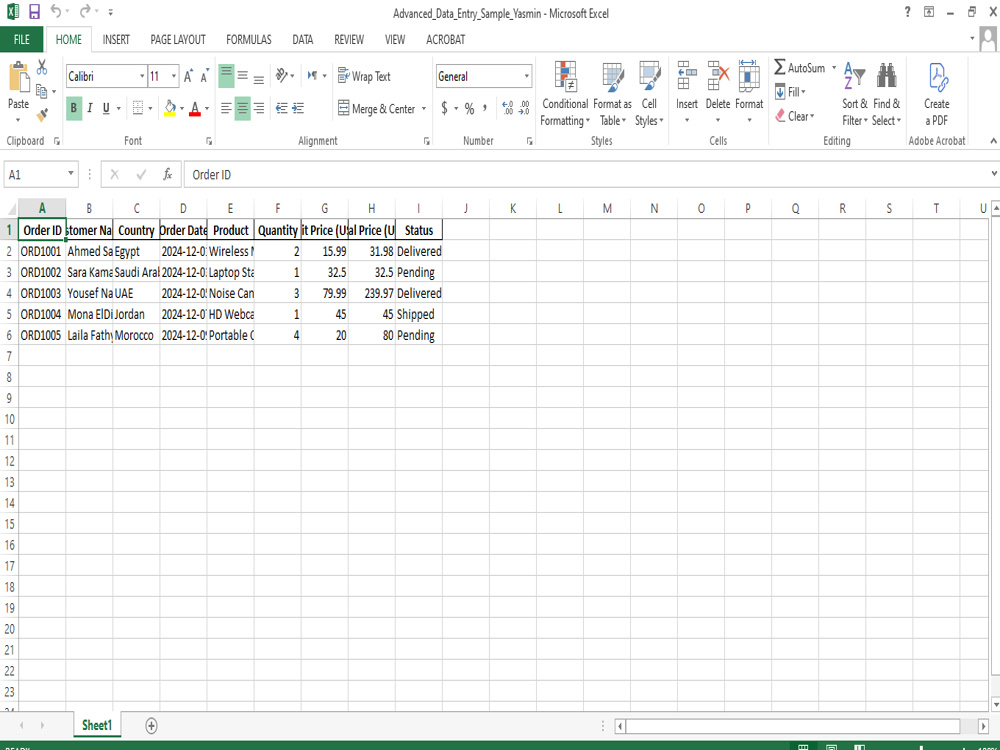
Task: Switch to the PAGE LAYOUT tab
Action: (x=178, y=40)
